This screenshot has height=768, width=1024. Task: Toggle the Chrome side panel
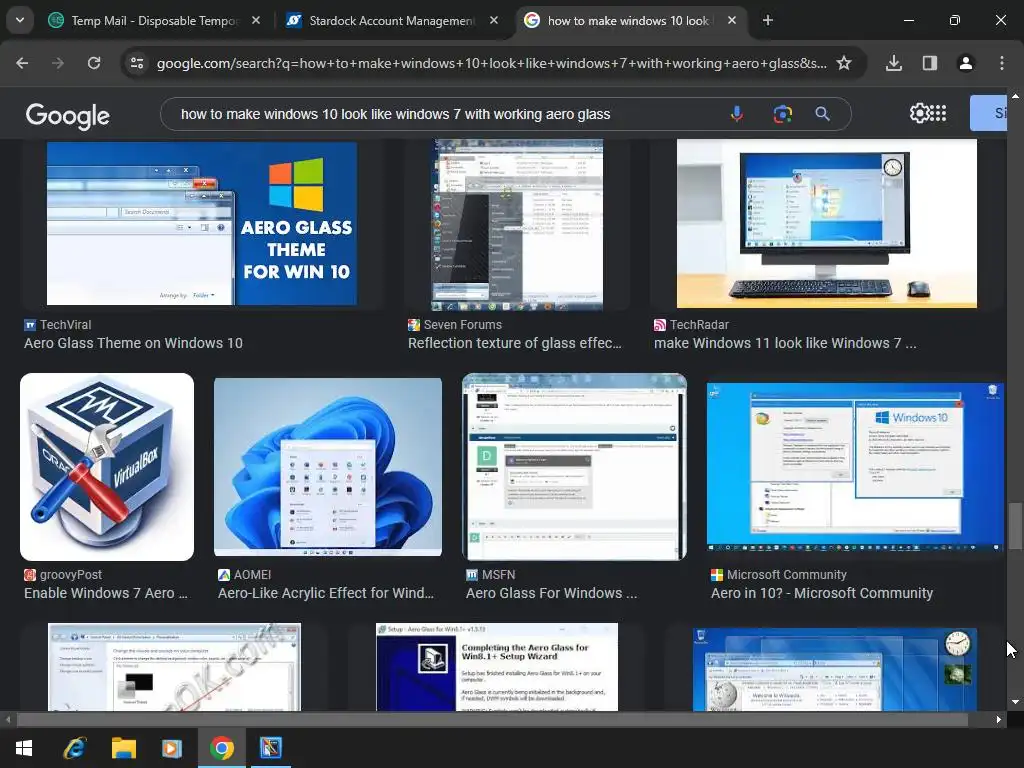pyautogui.click(x=930, y=63)
